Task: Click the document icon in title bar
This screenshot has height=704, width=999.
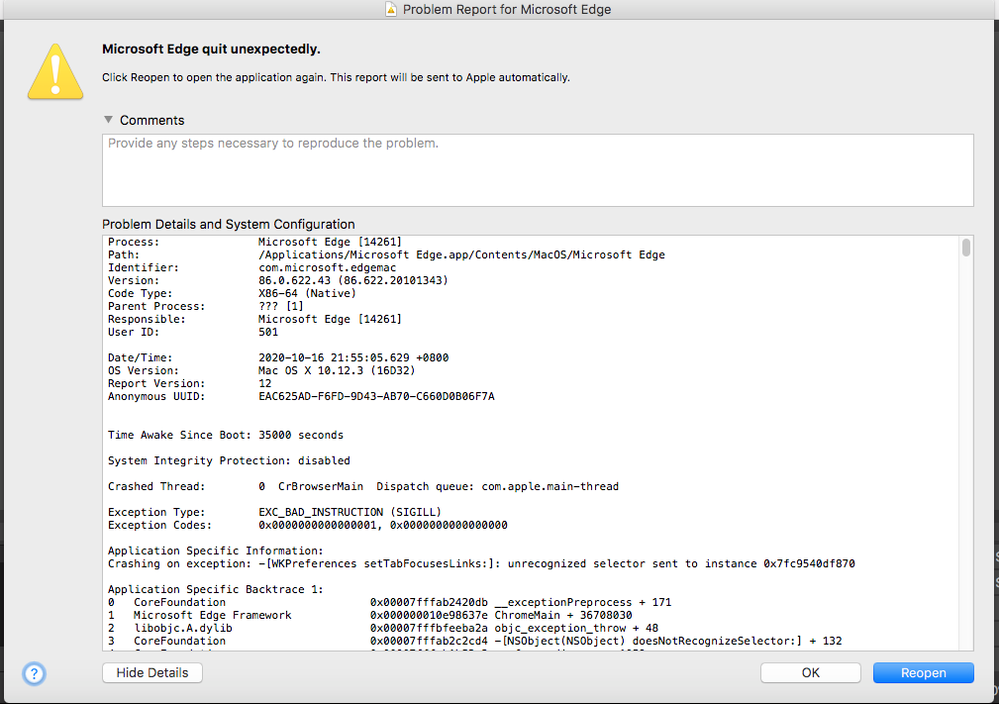Action: [391, 10]
